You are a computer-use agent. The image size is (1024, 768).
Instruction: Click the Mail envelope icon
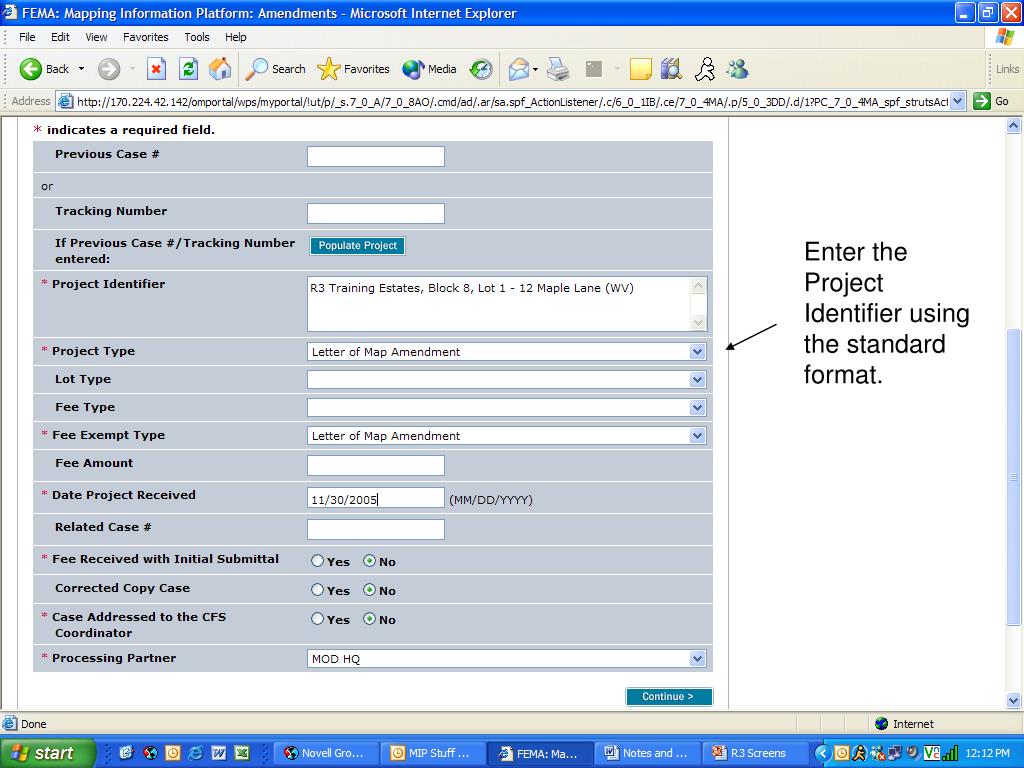click(519, 69)
